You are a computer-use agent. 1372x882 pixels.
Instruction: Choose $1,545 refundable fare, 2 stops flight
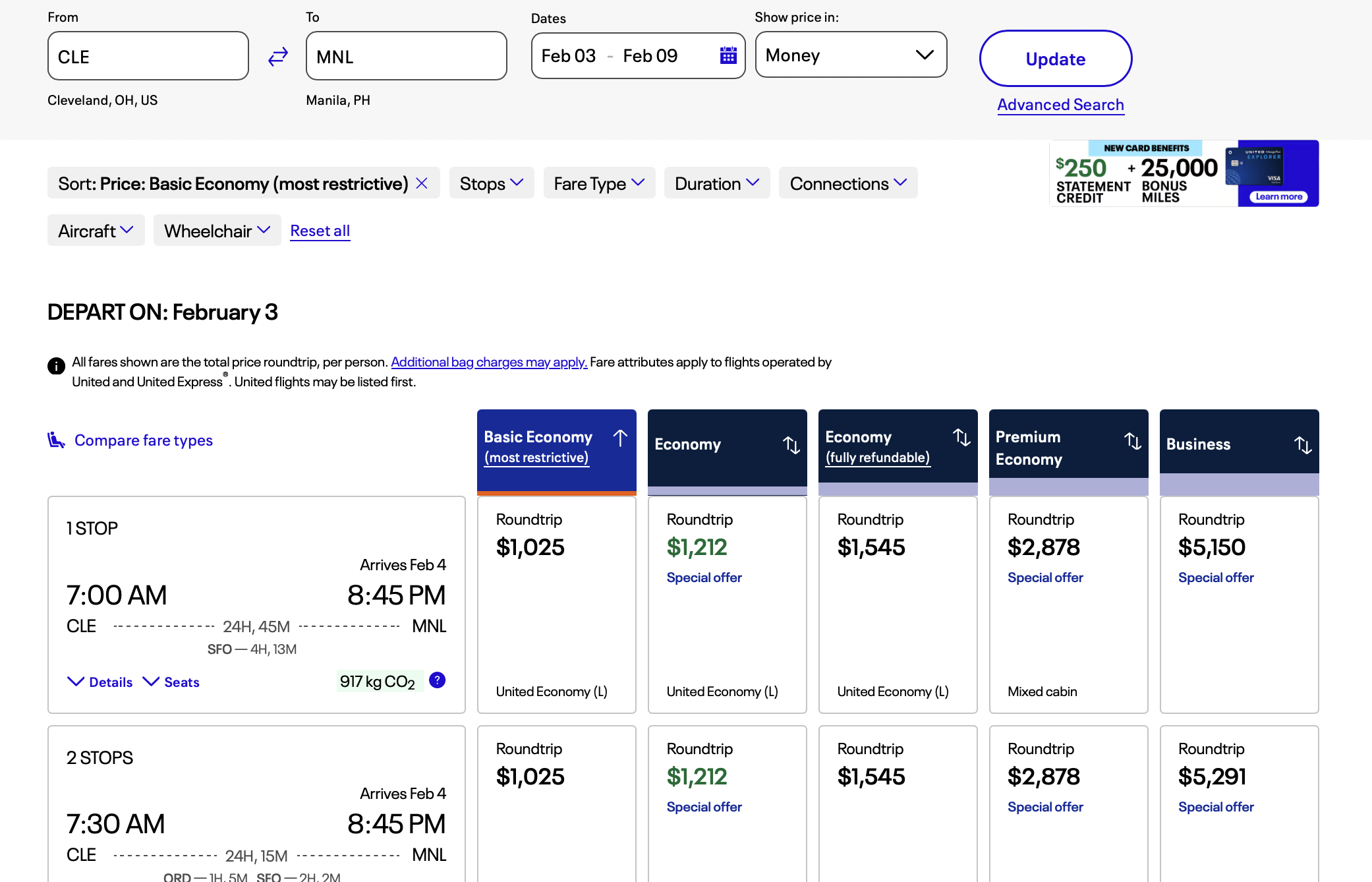(x=898, y=804)
